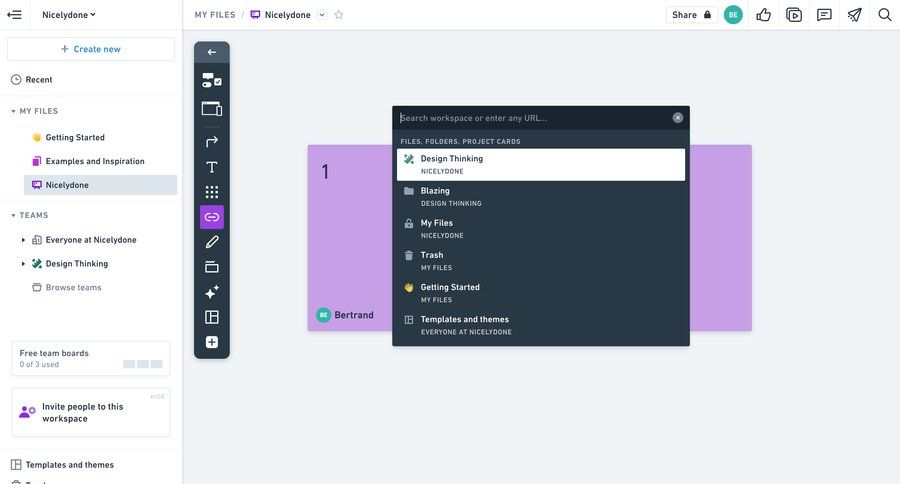Click the Nicelydone breadcrumb title
Screen dimensions: 900x484
(x=287, y=15)
